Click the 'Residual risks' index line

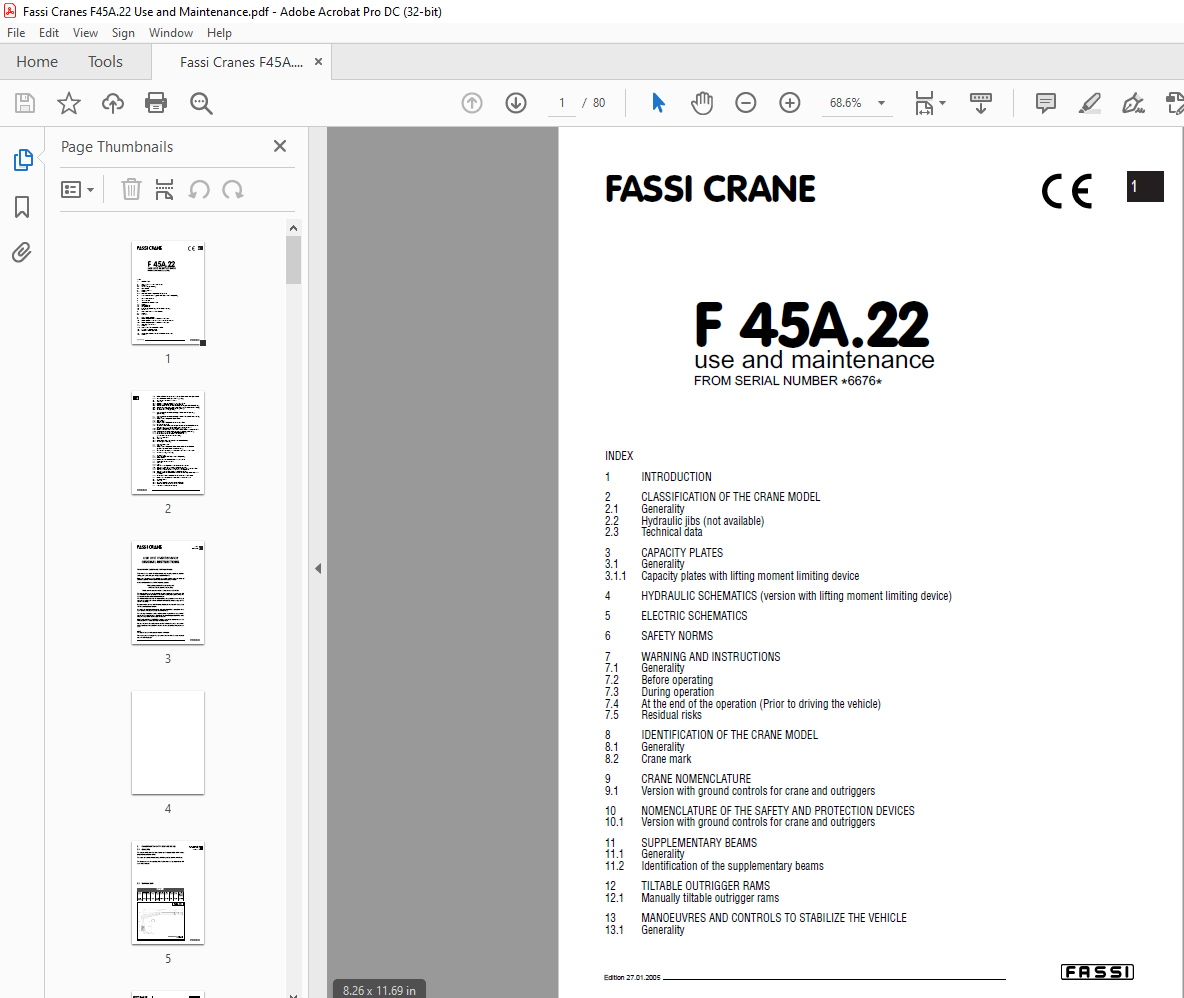click(671, 715)
